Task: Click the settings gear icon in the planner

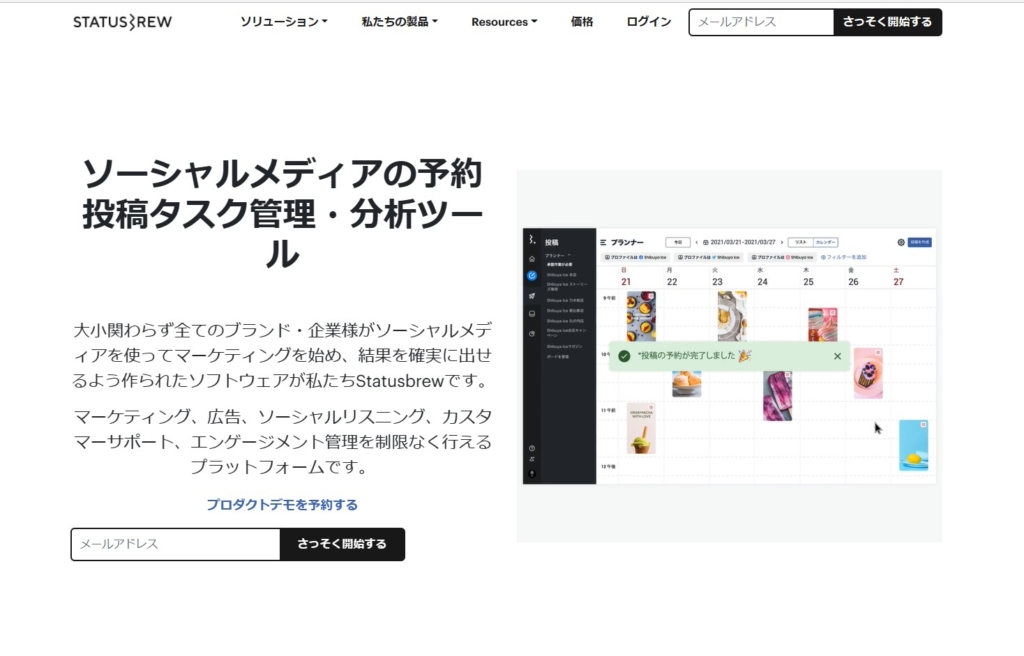Action: coord(900,242)
